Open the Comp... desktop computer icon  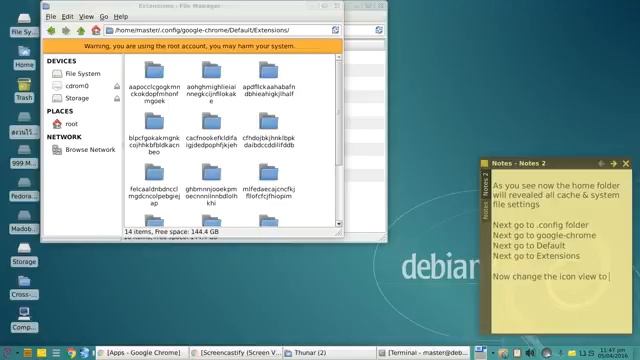coord(24,320)
